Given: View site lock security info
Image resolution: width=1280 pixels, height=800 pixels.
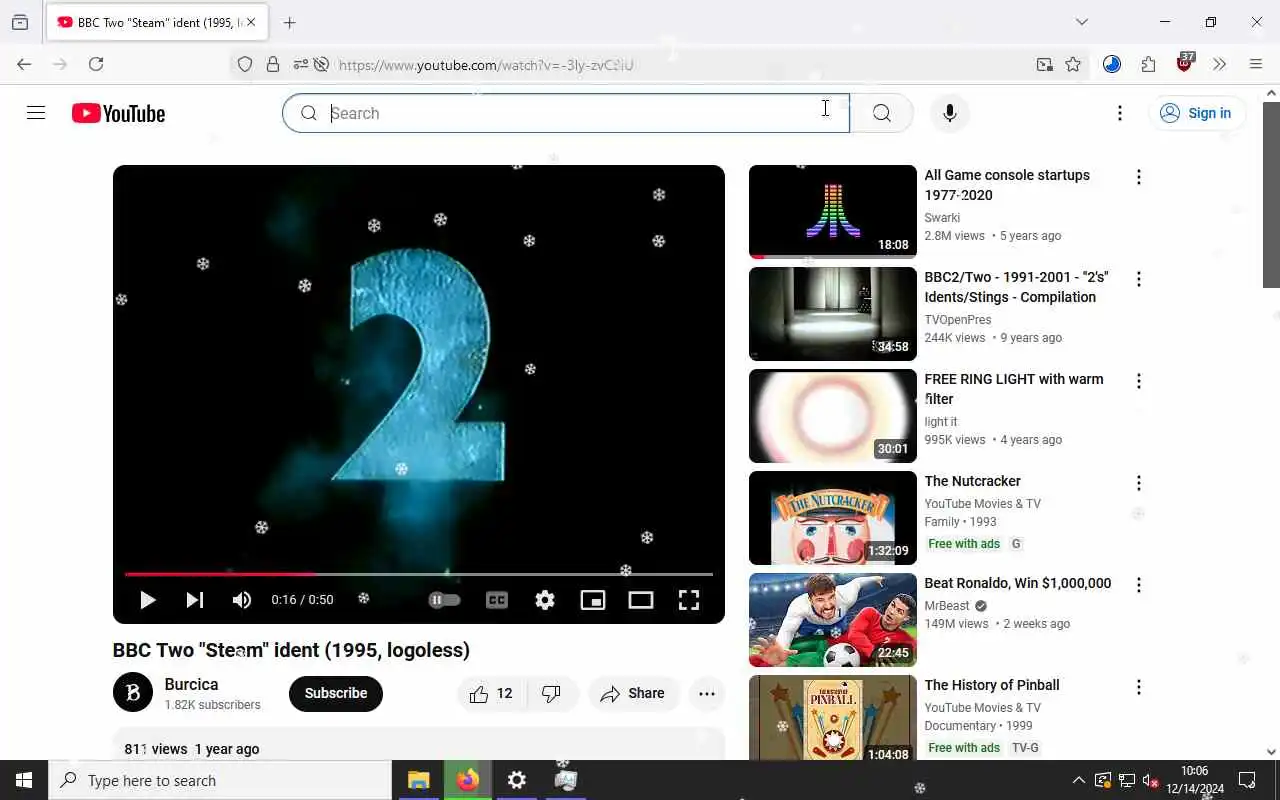Looking at the screenshot, I should coord(272,65).
